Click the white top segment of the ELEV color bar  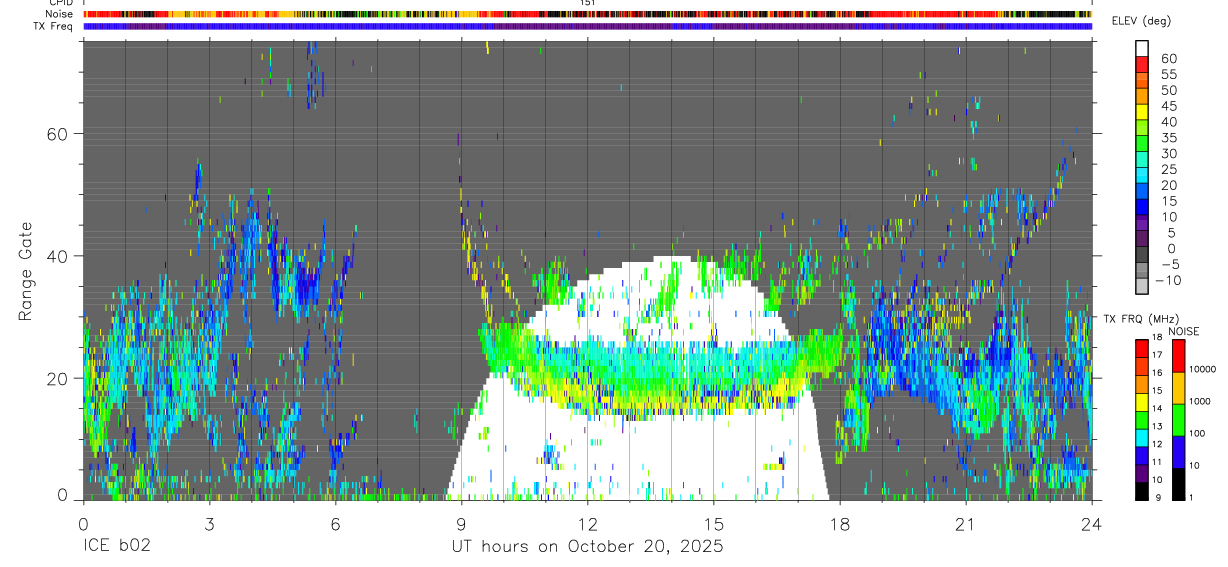point(1141,47)
